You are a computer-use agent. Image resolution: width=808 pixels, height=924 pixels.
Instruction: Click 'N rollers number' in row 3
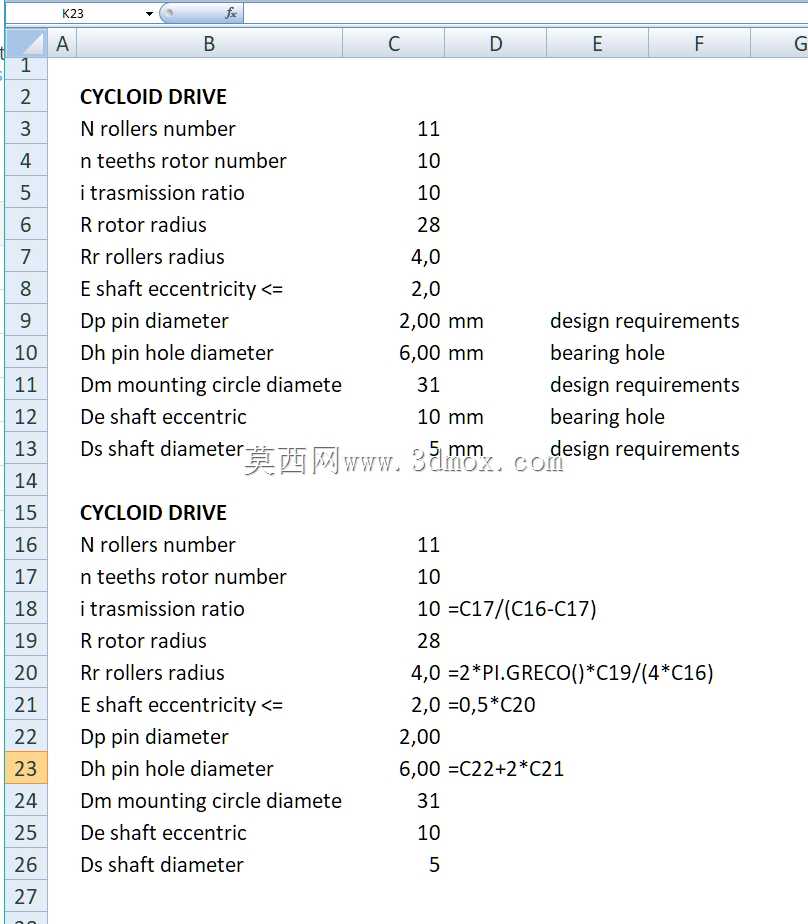[x=158, y=128]
